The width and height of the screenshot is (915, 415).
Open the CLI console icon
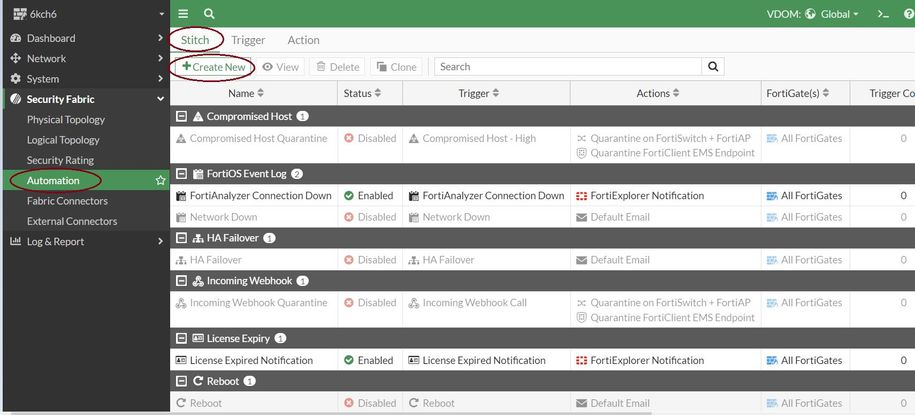point(883,14)
